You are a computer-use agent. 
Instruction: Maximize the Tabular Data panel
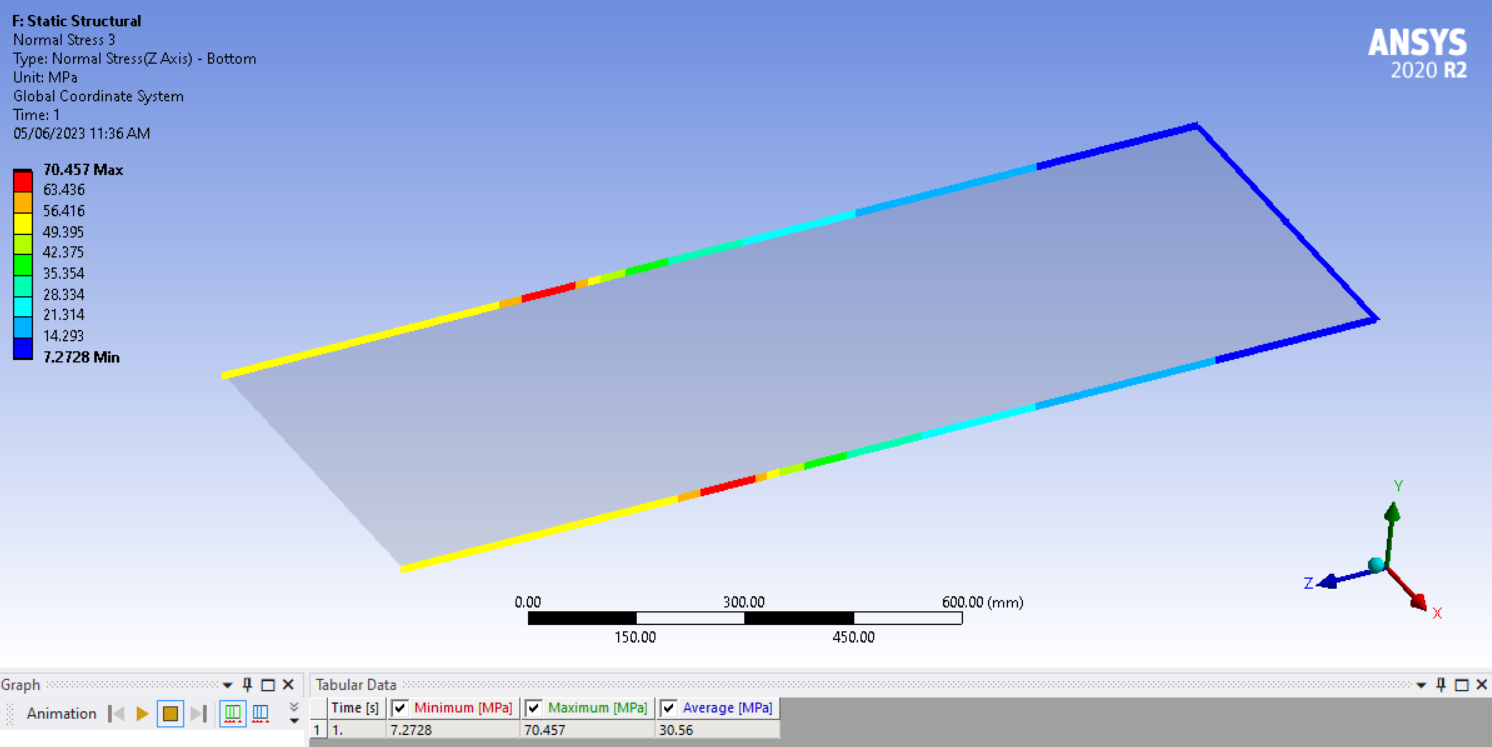point(1462,685)
